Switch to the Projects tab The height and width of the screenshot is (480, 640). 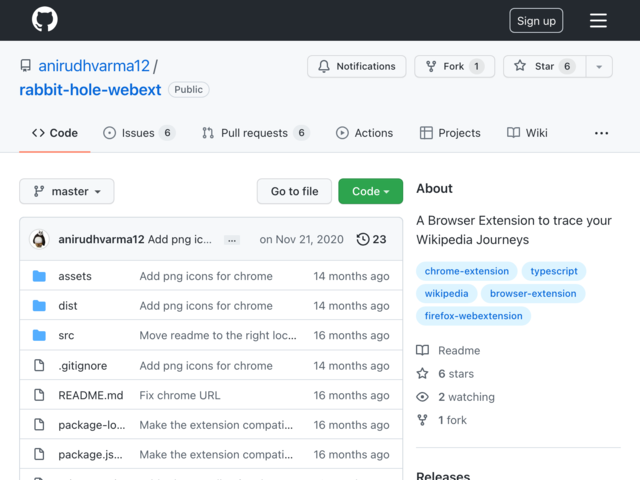450,133
